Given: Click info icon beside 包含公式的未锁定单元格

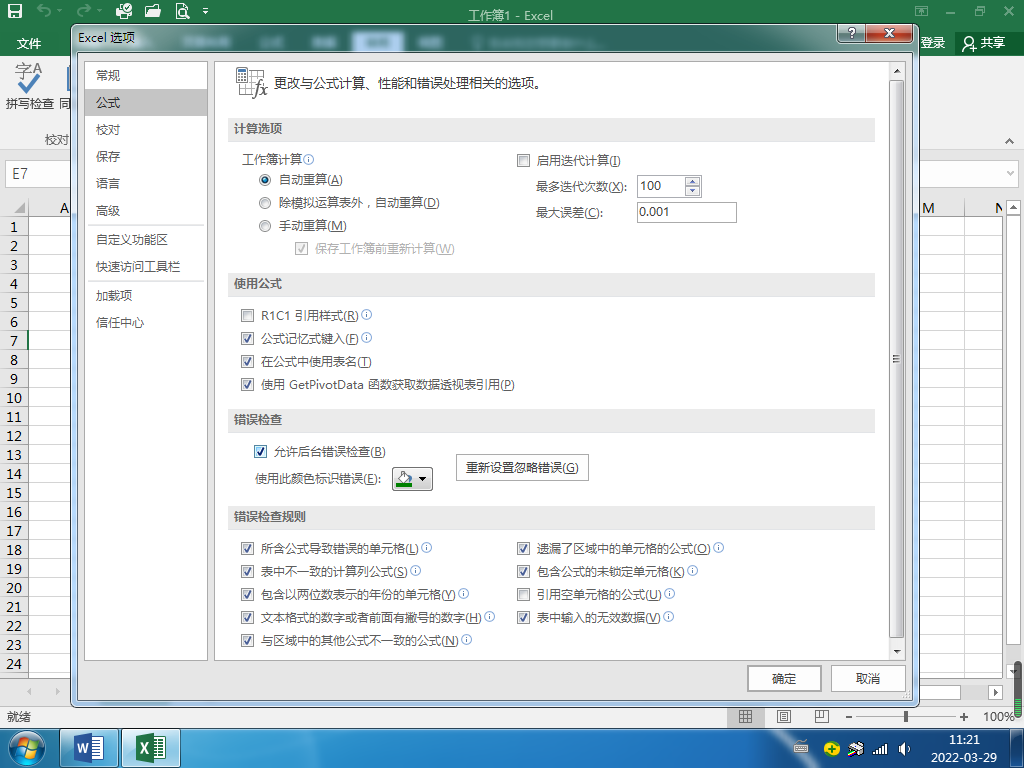Looking at the screenshot, I should click(x=692, y=570).
